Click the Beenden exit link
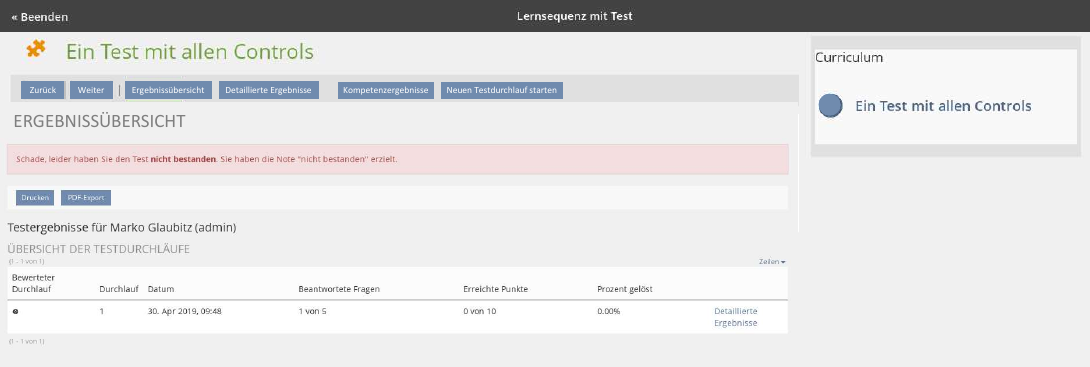Screen dimensions: 1090x367 point(40,17)
